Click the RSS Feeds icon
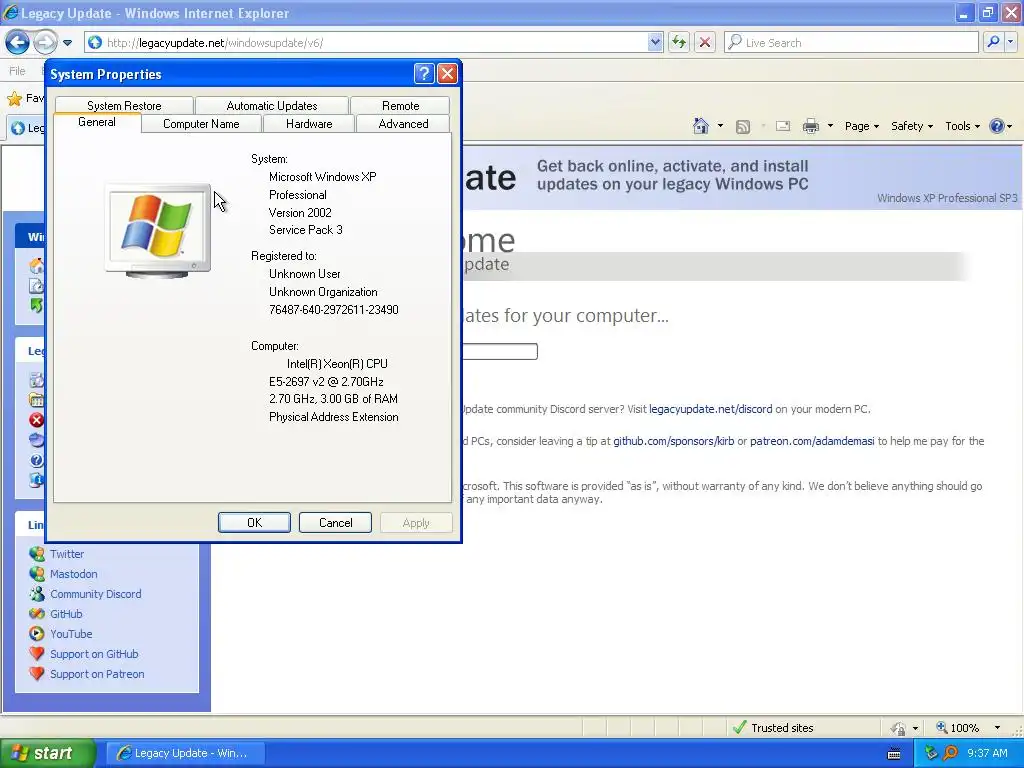 click(x=743, y=126)
